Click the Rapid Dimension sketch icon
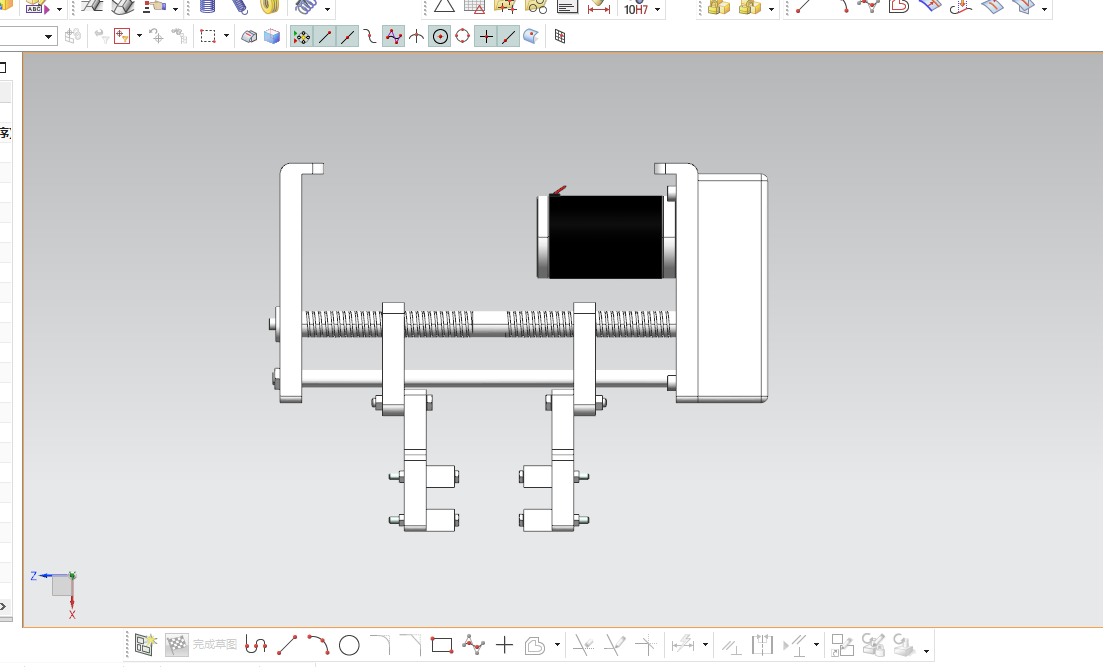This screenshot has height=667, width=1103. tap(683, 644)
